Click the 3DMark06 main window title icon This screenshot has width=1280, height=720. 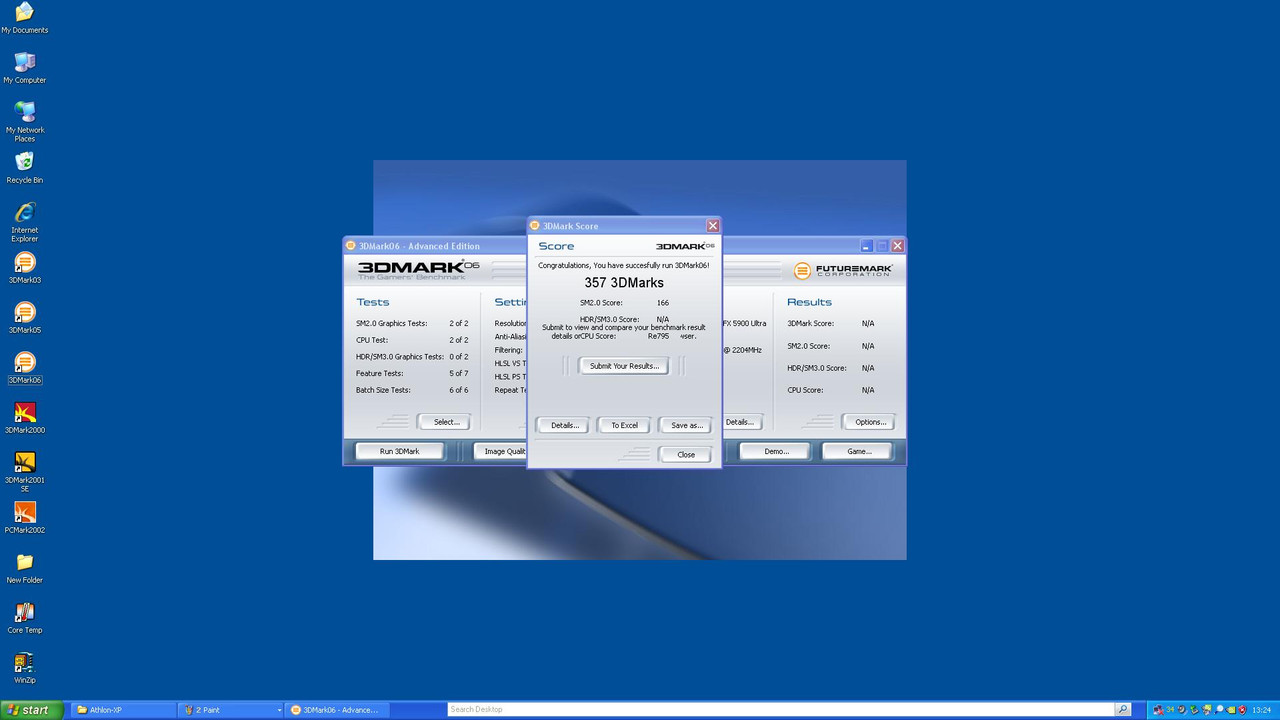coord(351,246)
